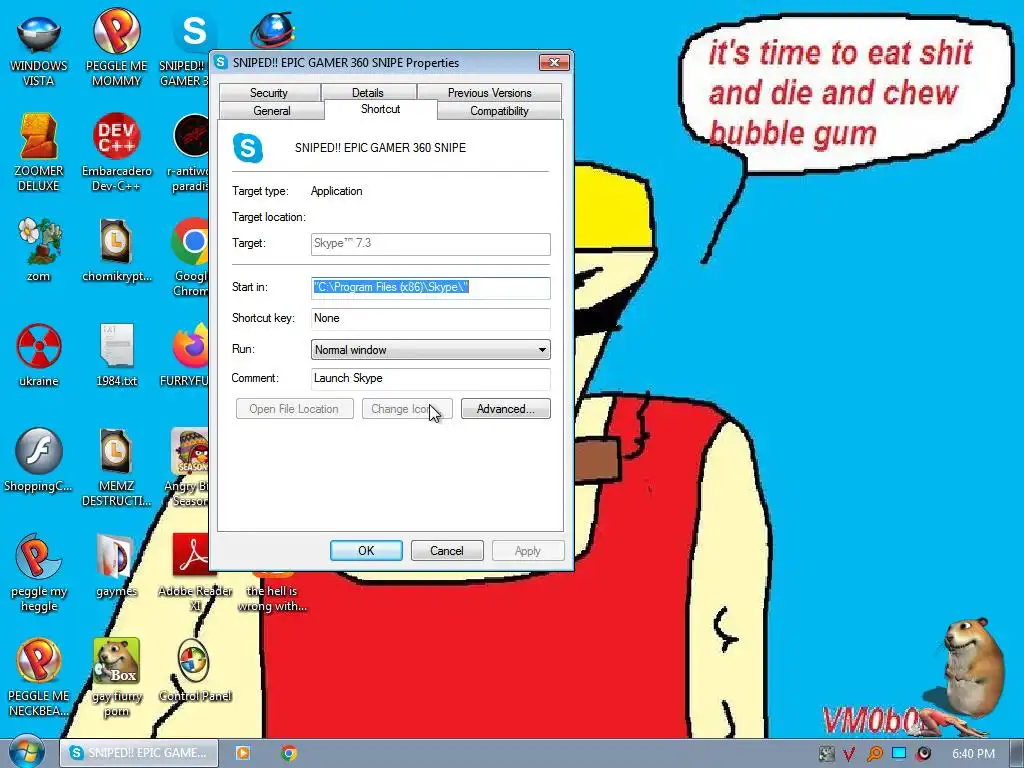Click the blue monitor tray icon
1024x768 pixels.
pyautogui.click(x=899, y=753)
